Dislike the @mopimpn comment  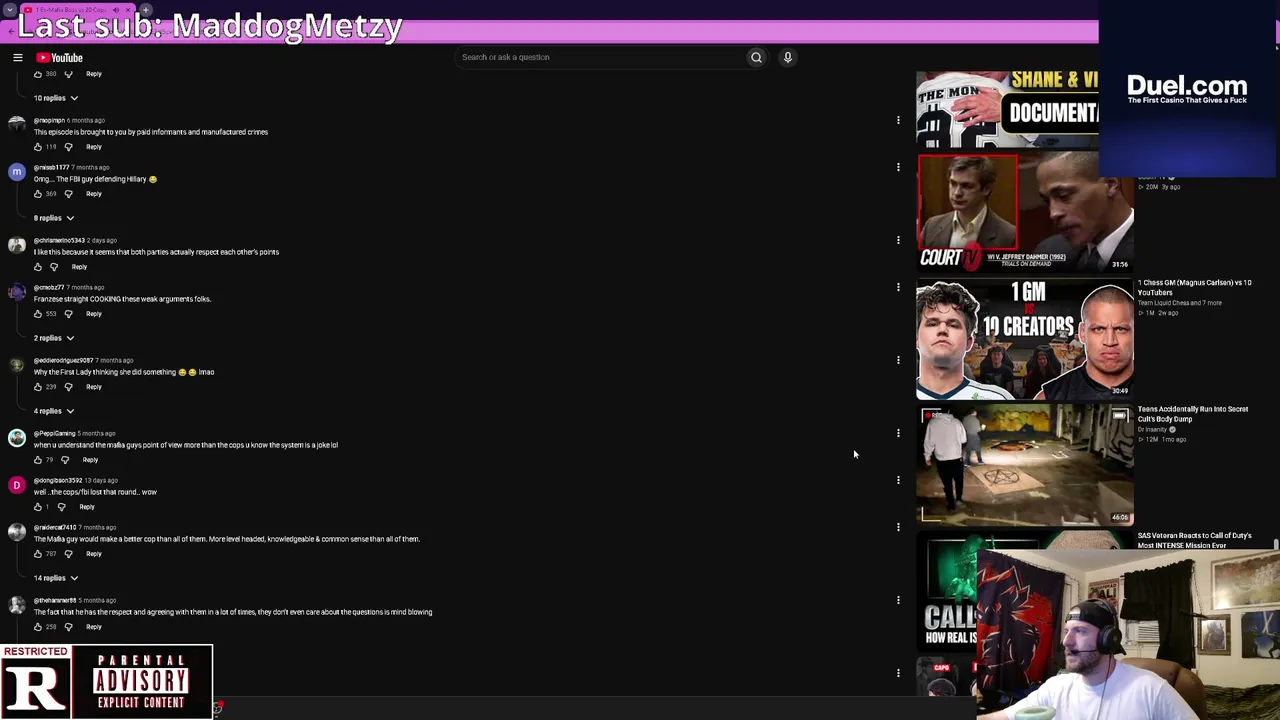(68, 147)
